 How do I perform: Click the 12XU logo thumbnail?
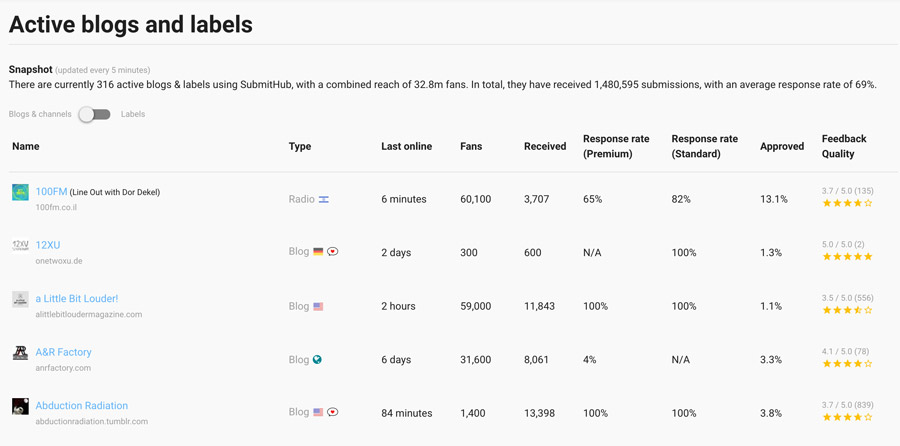pyautogui.click(x=20, y=245)
